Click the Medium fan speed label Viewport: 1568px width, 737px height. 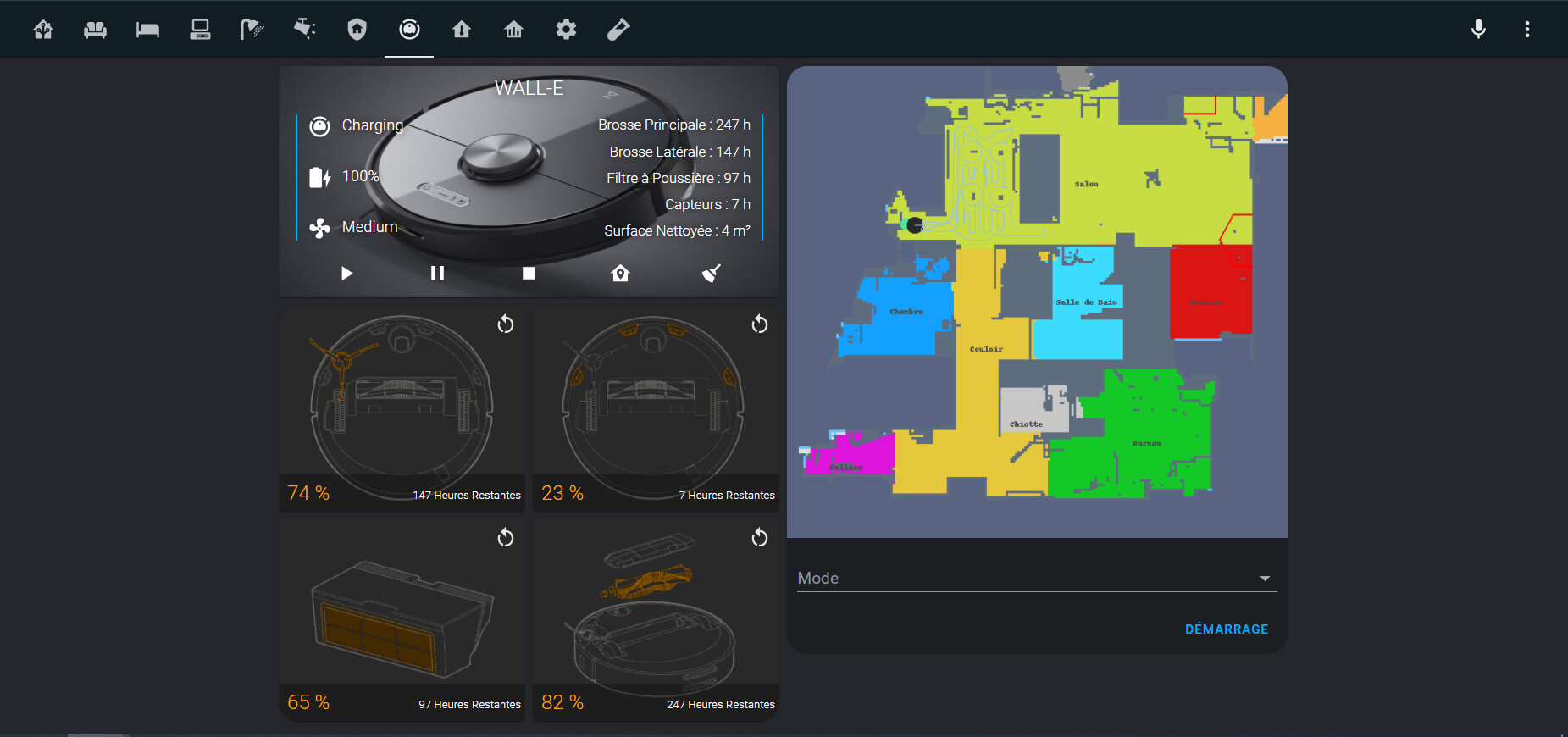369,227
